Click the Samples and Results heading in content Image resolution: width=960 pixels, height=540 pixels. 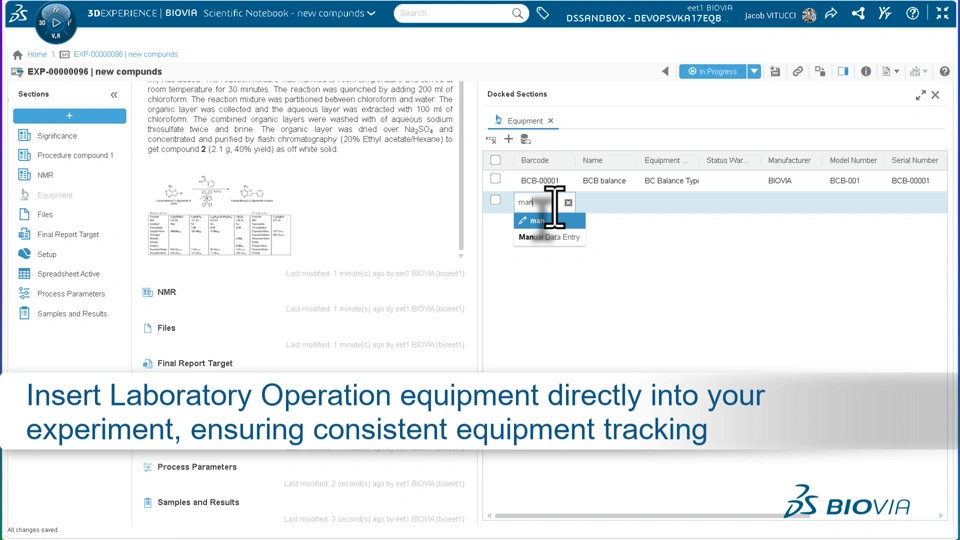coord(198,502)
